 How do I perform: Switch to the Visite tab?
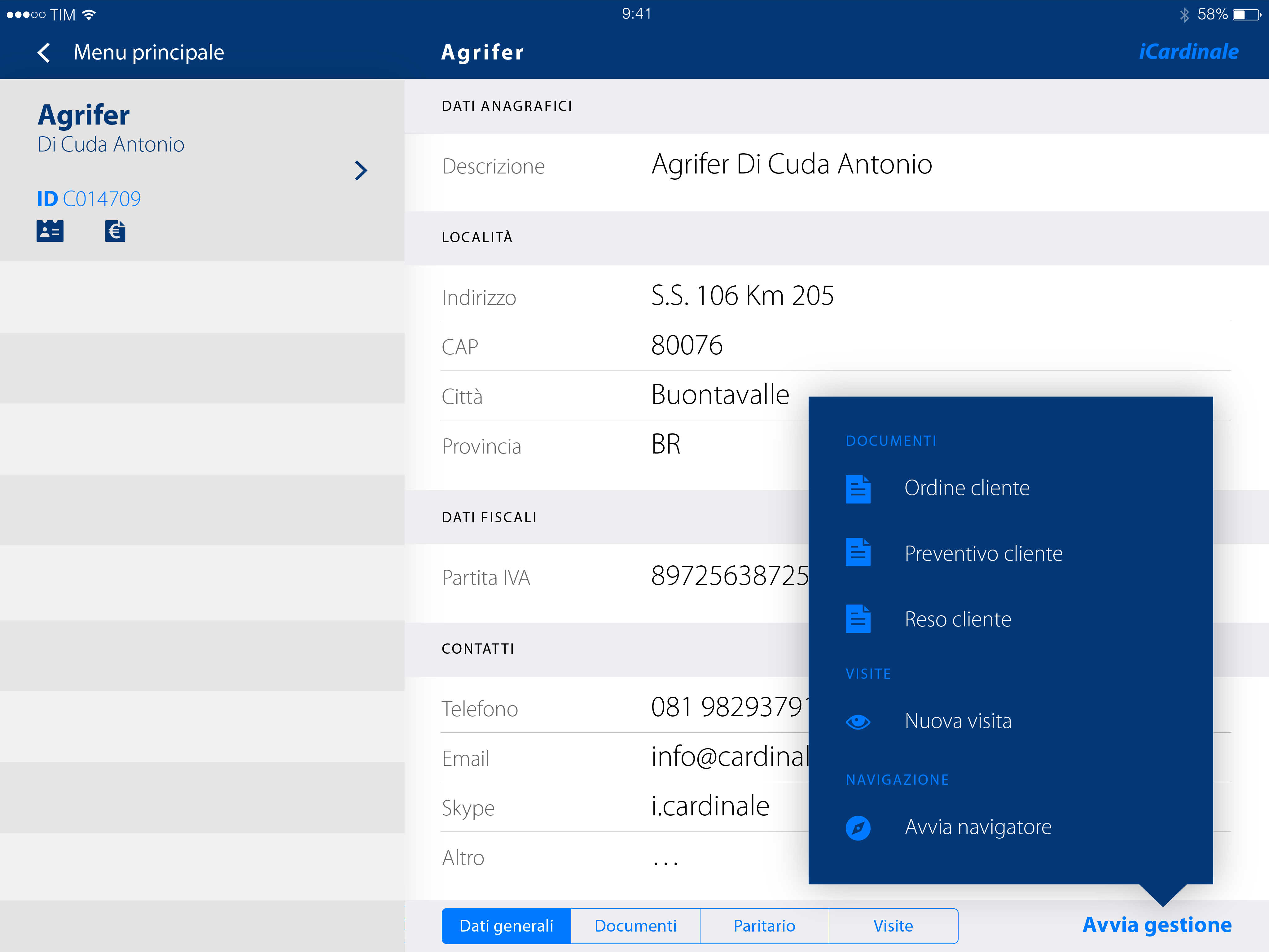pyautogui.click(x=893, y=926)
